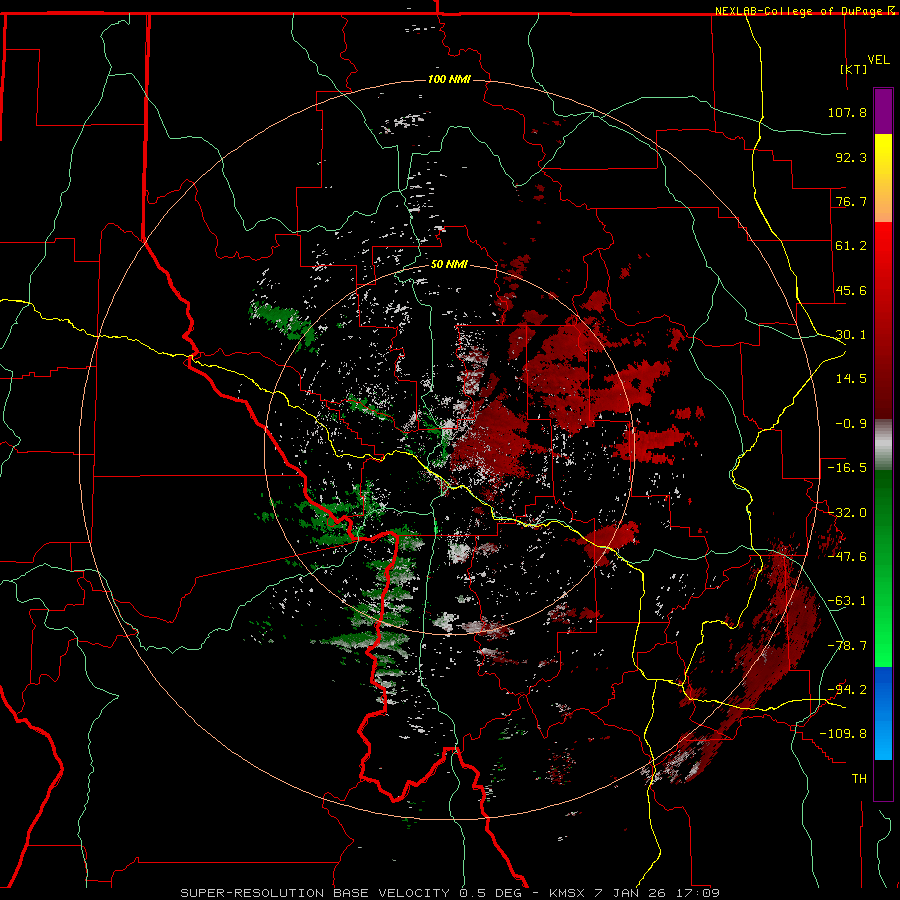
Task: Click the 14.5 velocity scale value
Action: tap(851, 379)
